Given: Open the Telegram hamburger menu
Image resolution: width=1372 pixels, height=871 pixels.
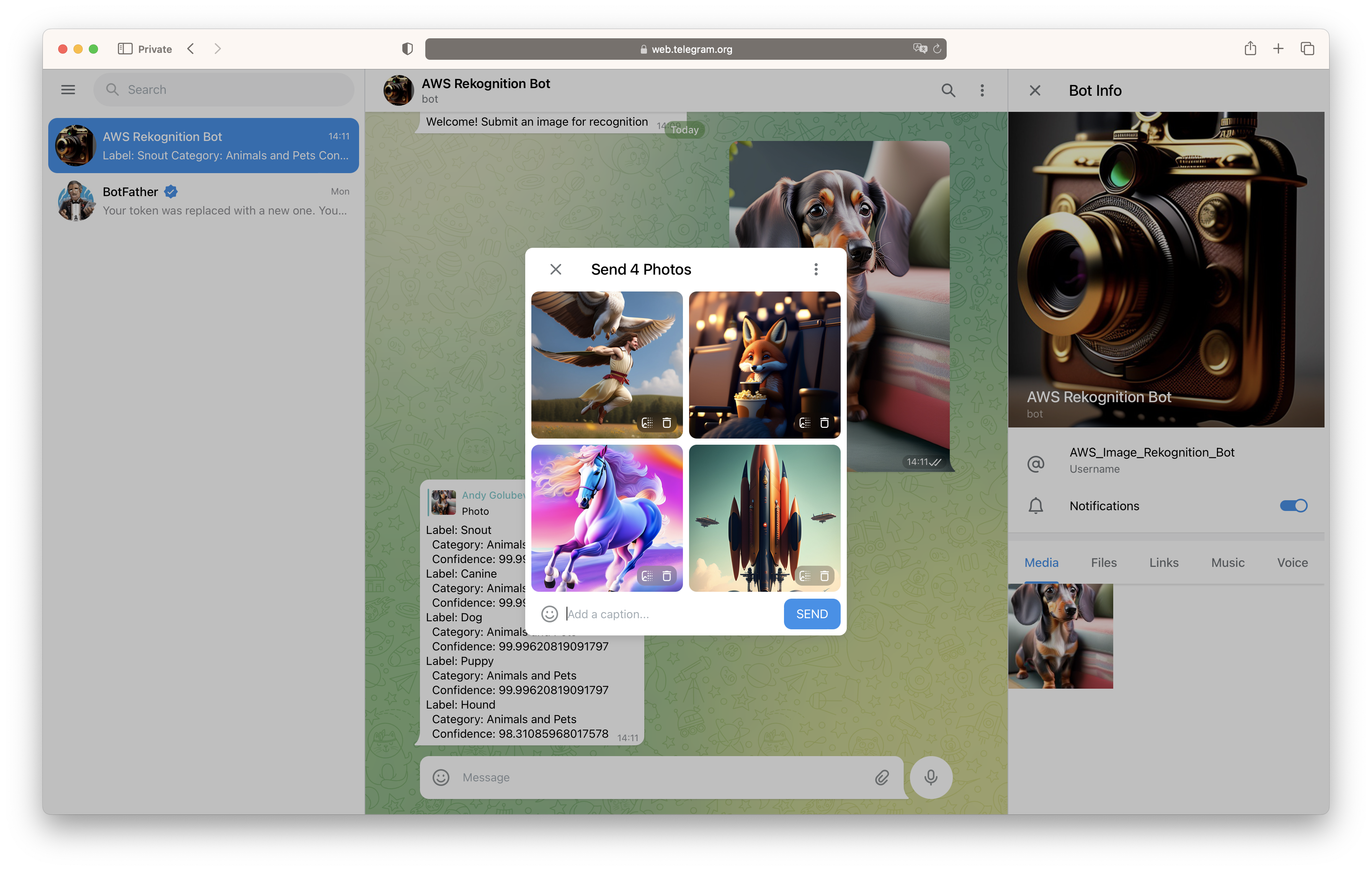Looking at the screenshot, I should pyautogui.click(x=68, y=90).
